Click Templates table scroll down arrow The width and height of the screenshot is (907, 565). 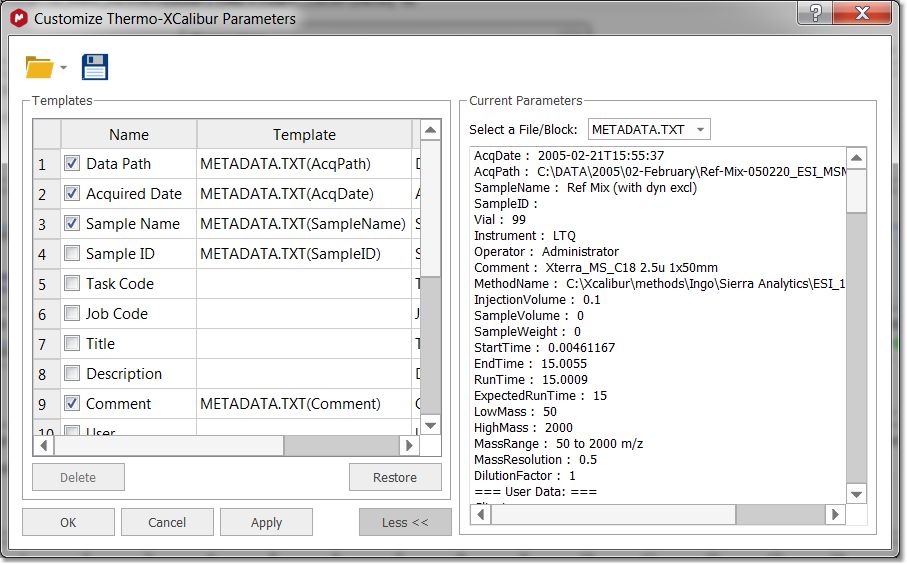(x=430, y=426)
